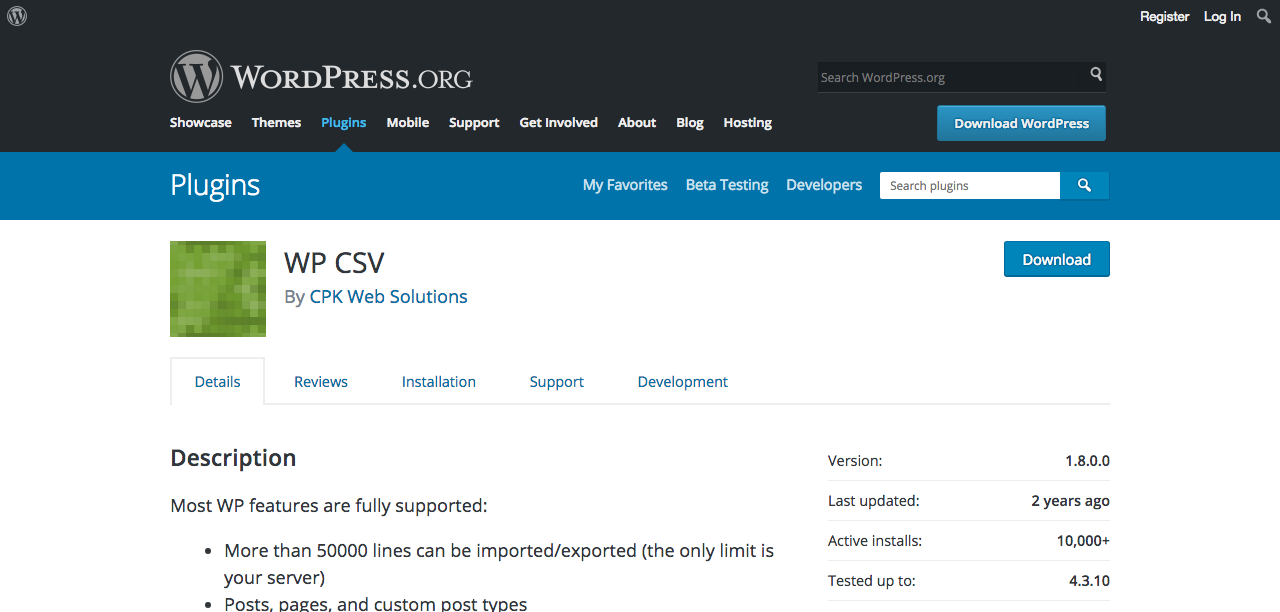Click the Register link

pos(1165,16)
